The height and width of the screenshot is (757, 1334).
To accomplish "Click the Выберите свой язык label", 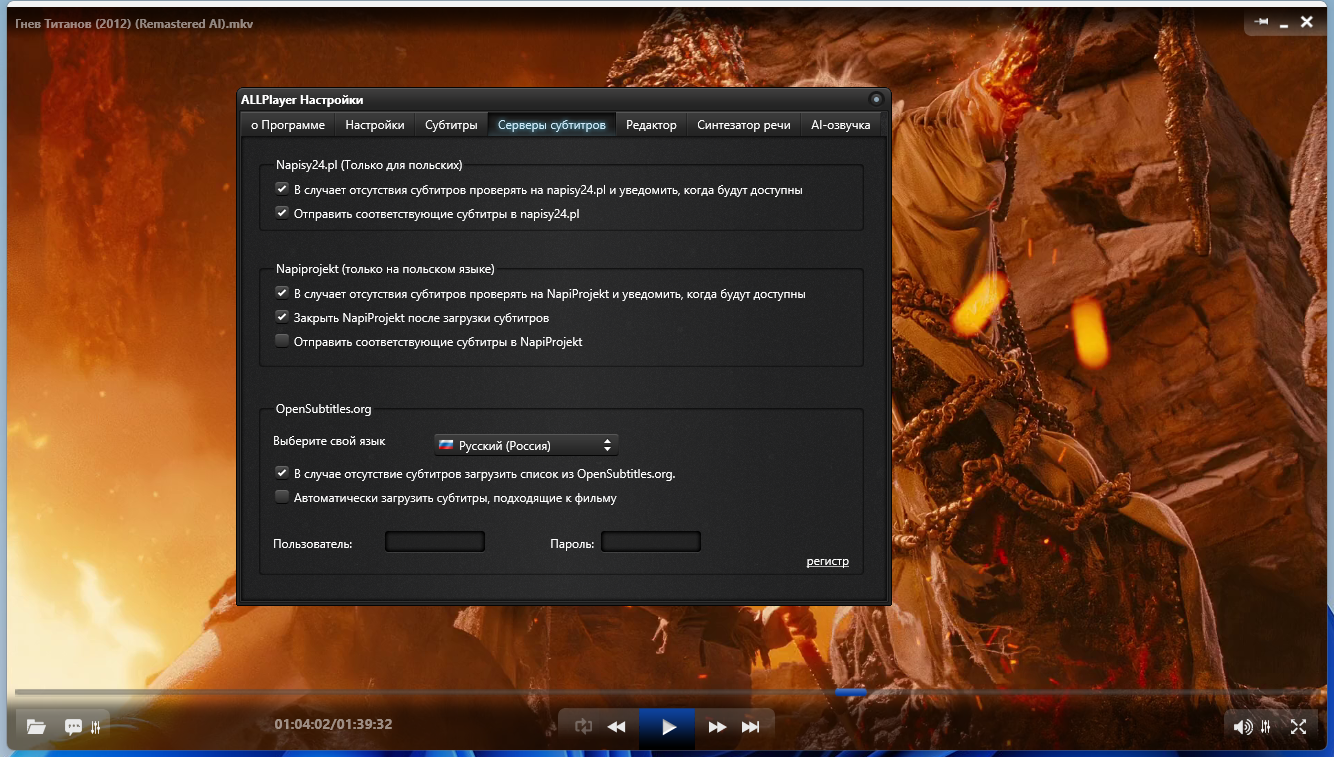I will [x=329, y=441].
